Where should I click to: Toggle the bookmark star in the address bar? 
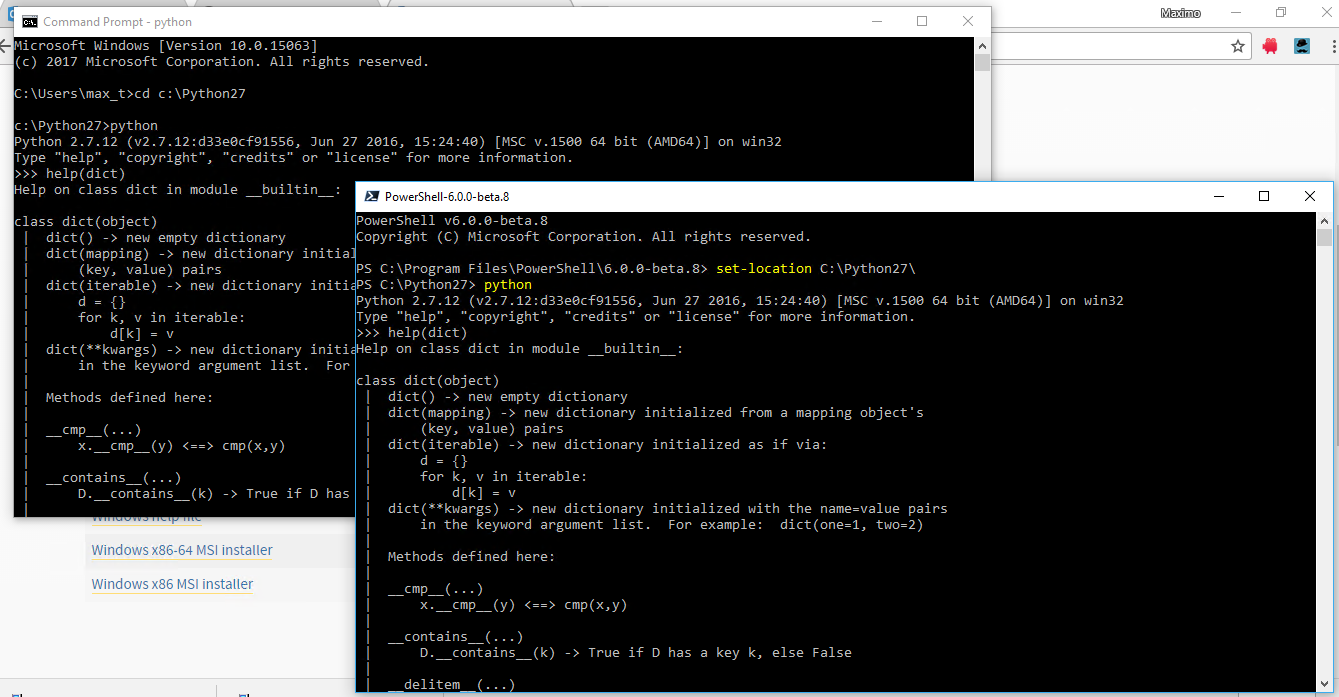1239,45
